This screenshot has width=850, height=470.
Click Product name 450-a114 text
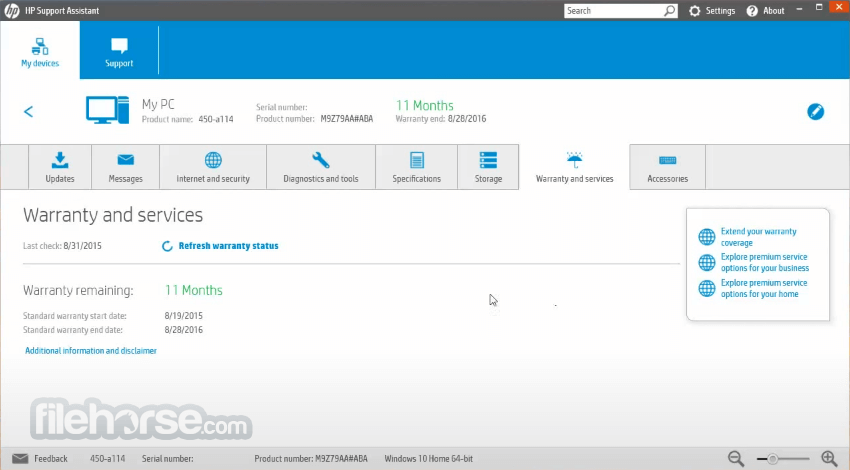(188, 119)
